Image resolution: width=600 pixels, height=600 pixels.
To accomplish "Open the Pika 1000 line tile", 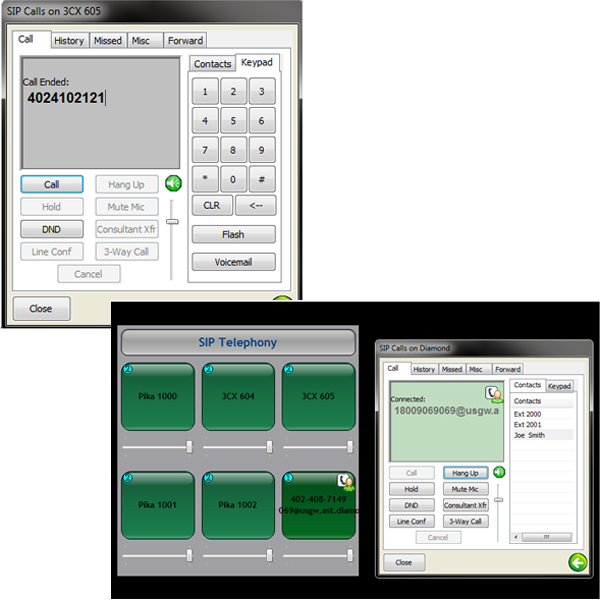I will [158, 396].
